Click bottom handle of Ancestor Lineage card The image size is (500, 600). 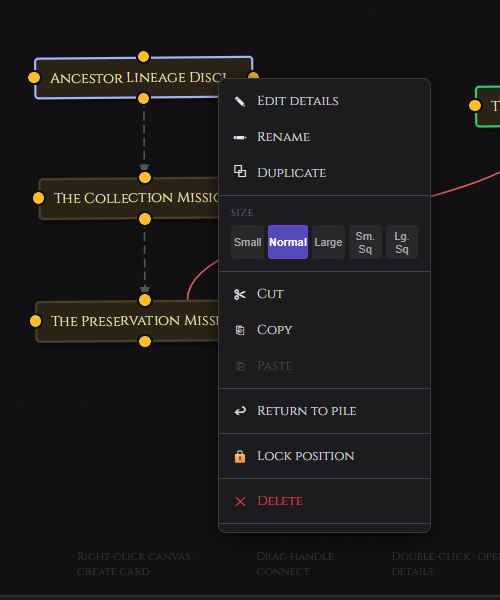coord(143,99)
